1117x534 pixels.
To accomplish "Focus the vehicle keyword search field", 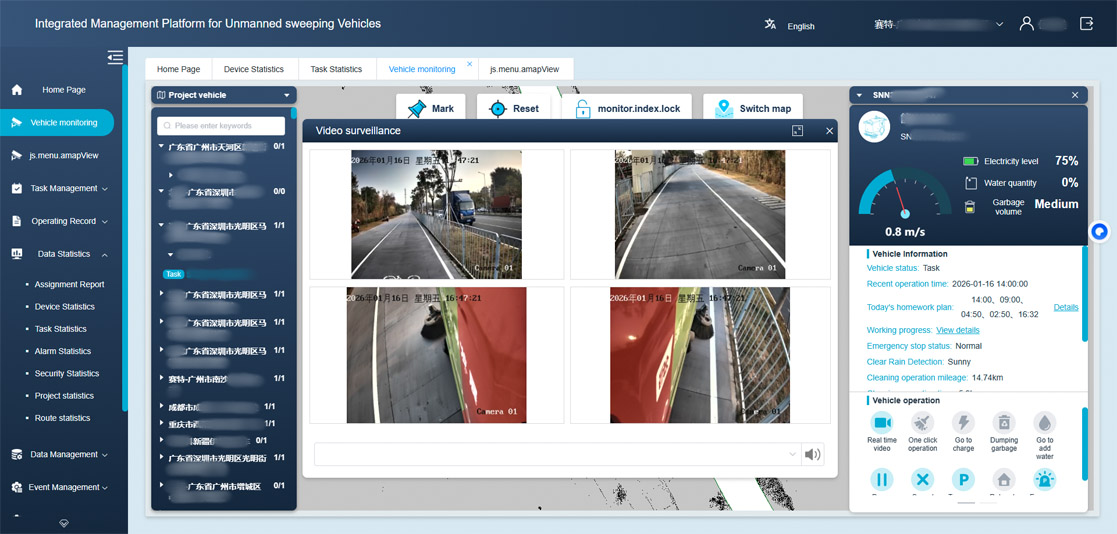I will click(222, 126).
